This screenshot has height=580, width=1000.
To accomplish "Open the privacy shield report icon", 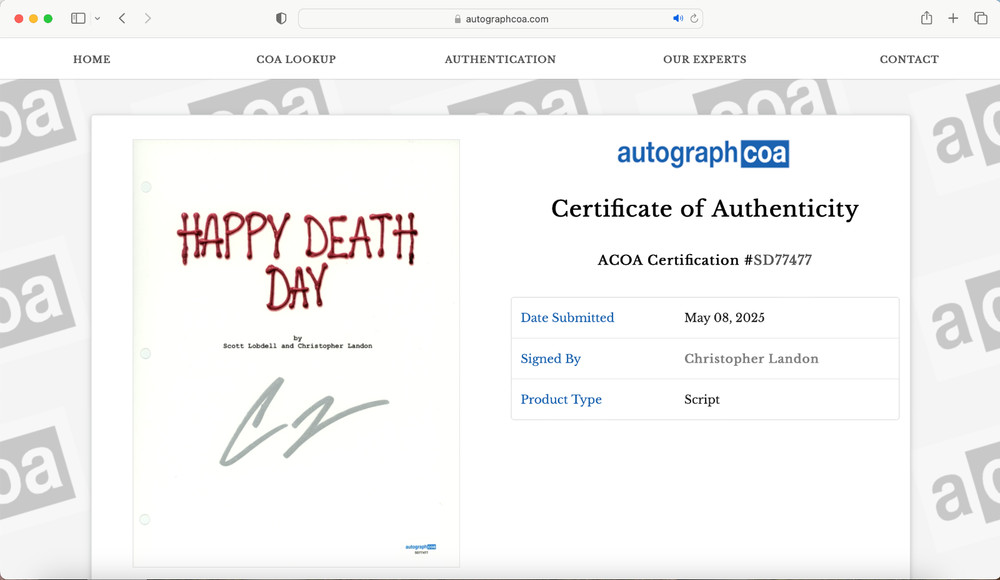I will click(x=281, y=19).
